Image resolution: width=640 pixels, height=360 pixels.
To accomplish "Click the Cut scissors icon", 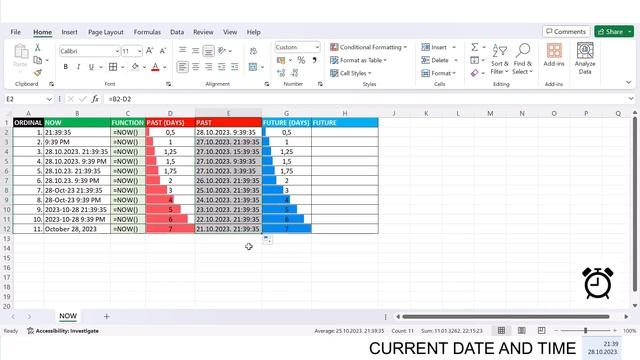I will [38, 47].
